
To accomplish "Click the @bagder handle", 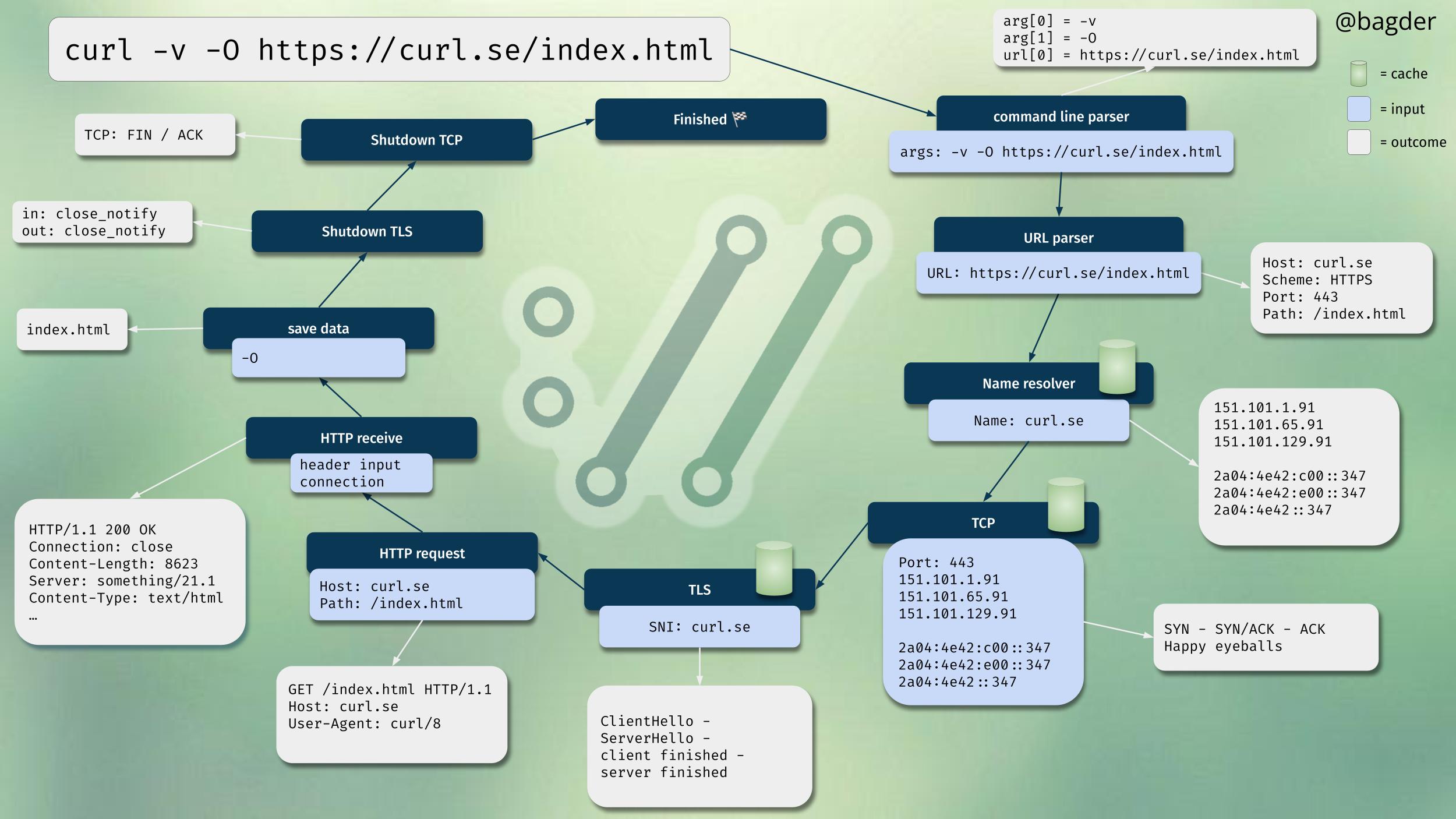I will [x=1385, y=22].
